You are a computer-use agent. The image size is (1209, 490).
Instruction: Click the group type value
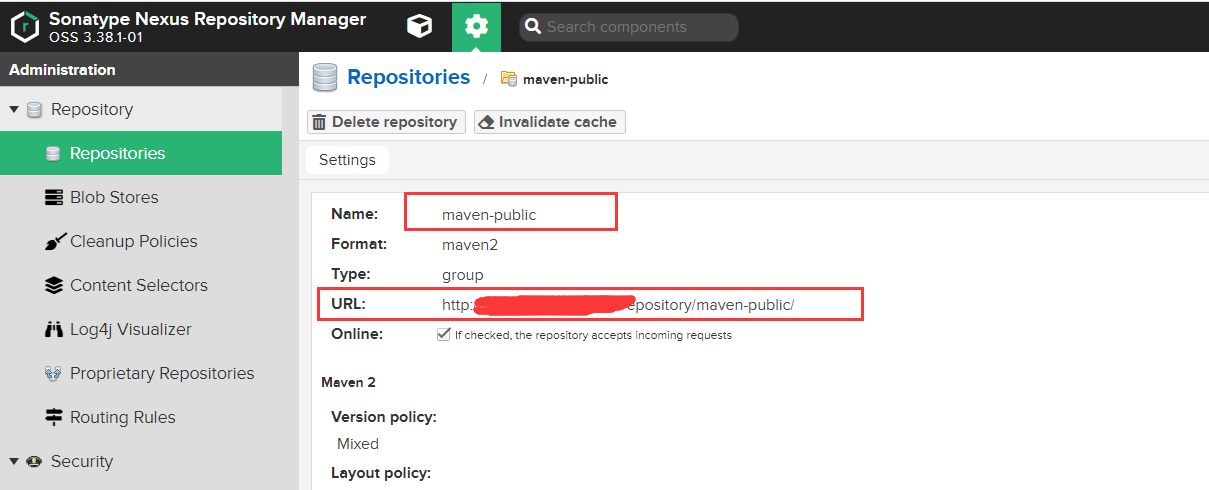click(462, 274)
